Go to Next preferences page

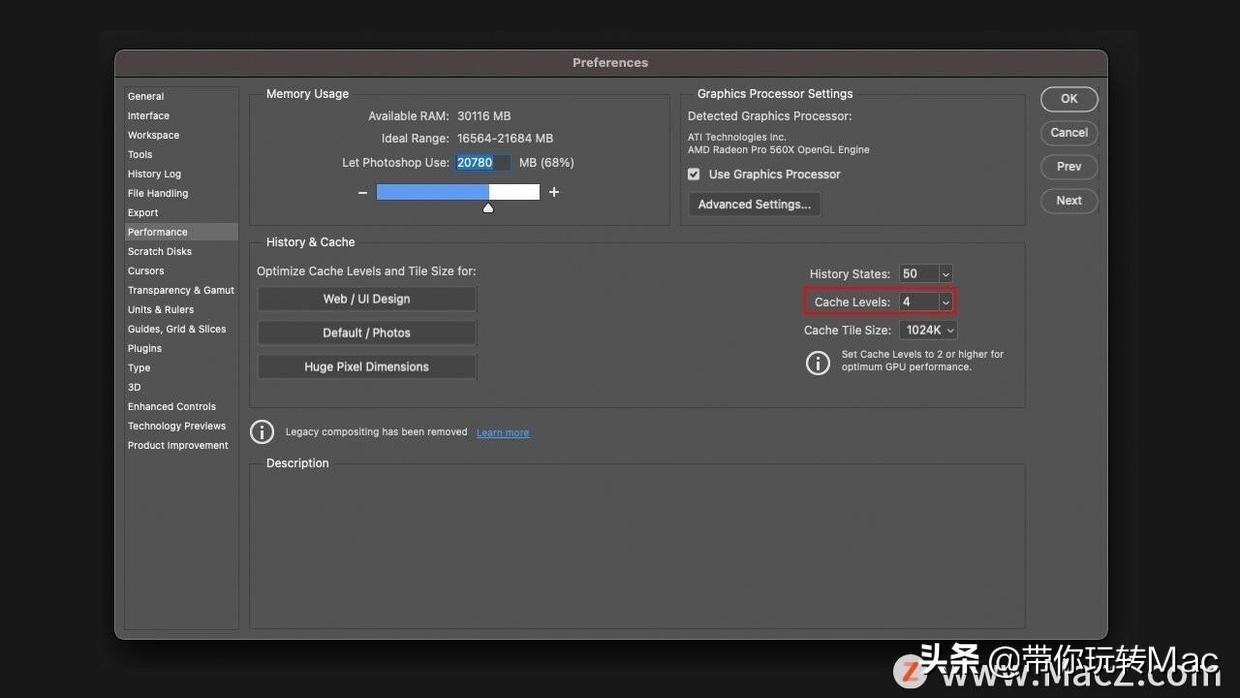[1069, 201]
